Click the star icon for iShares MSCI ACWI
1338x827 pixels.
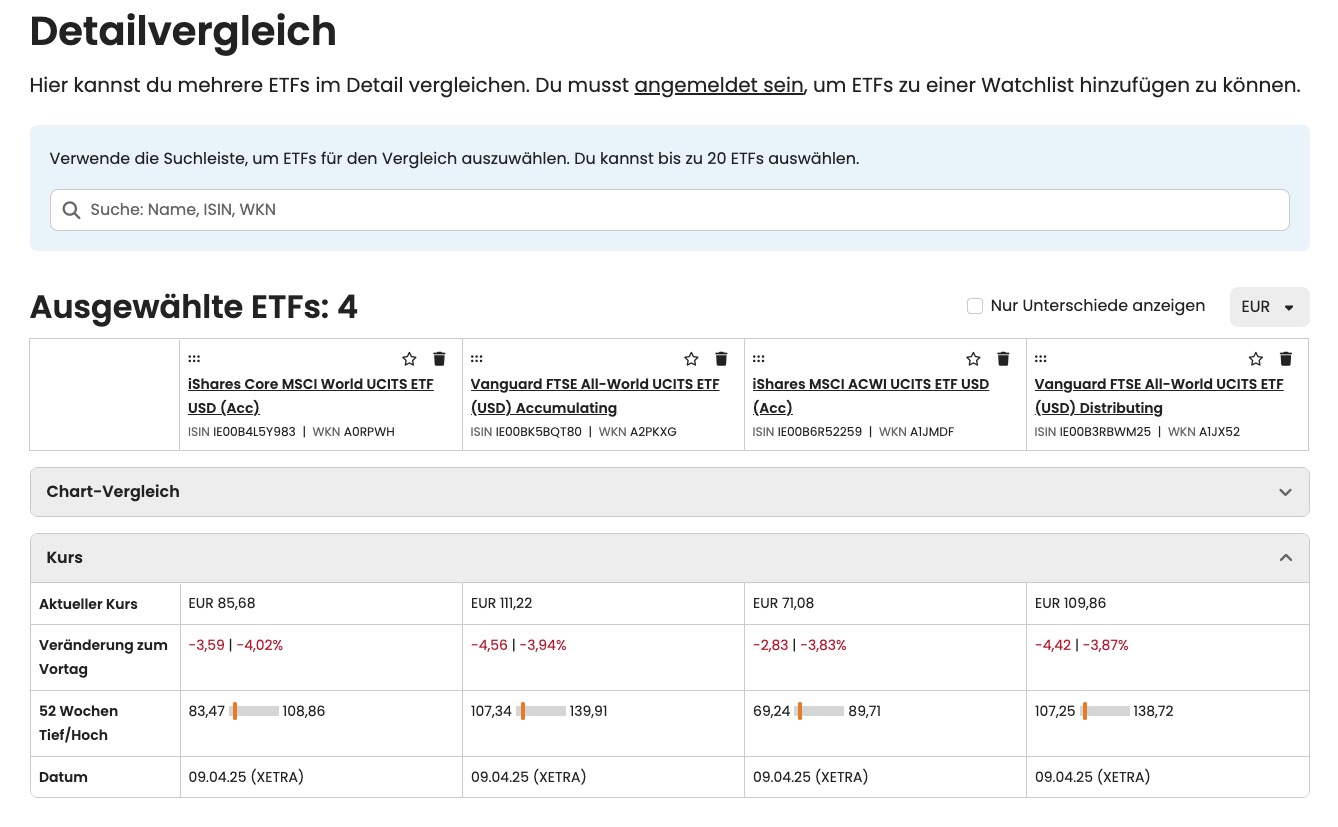pos(973,358)
